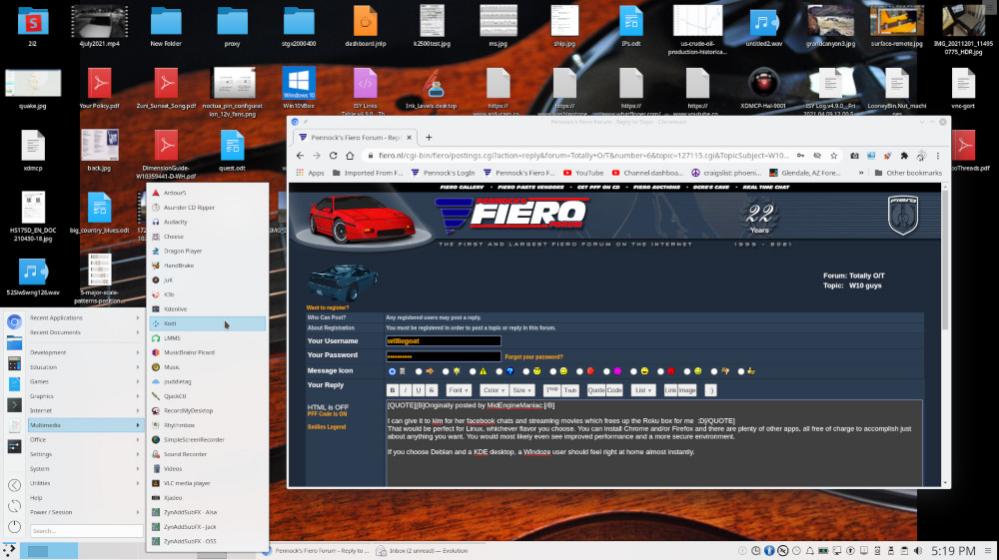Screen dimensions: 999x560
Task: Select the thumbs down message icon radio
Action: pyautogui.click(x=714, y=371)
